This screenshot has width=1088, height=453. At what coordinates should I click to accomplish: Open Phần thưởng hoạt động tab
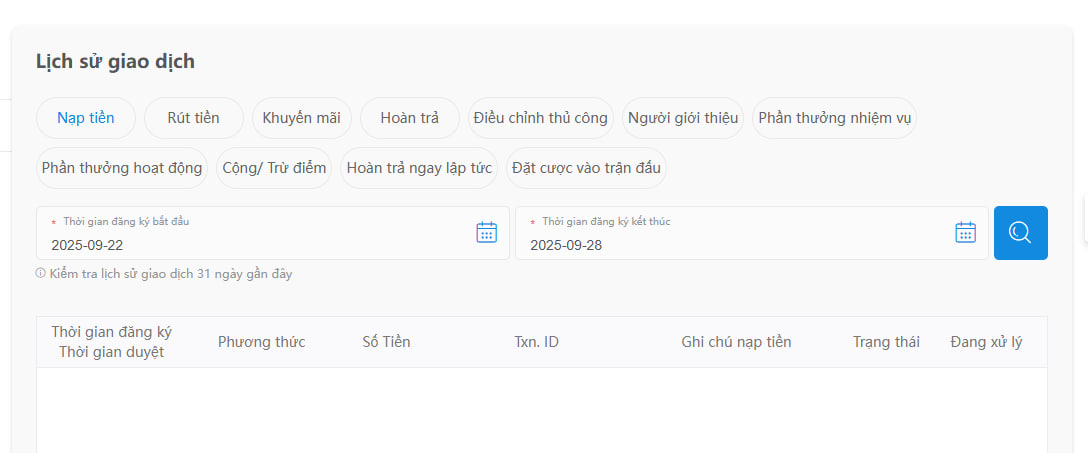point(122,168)
